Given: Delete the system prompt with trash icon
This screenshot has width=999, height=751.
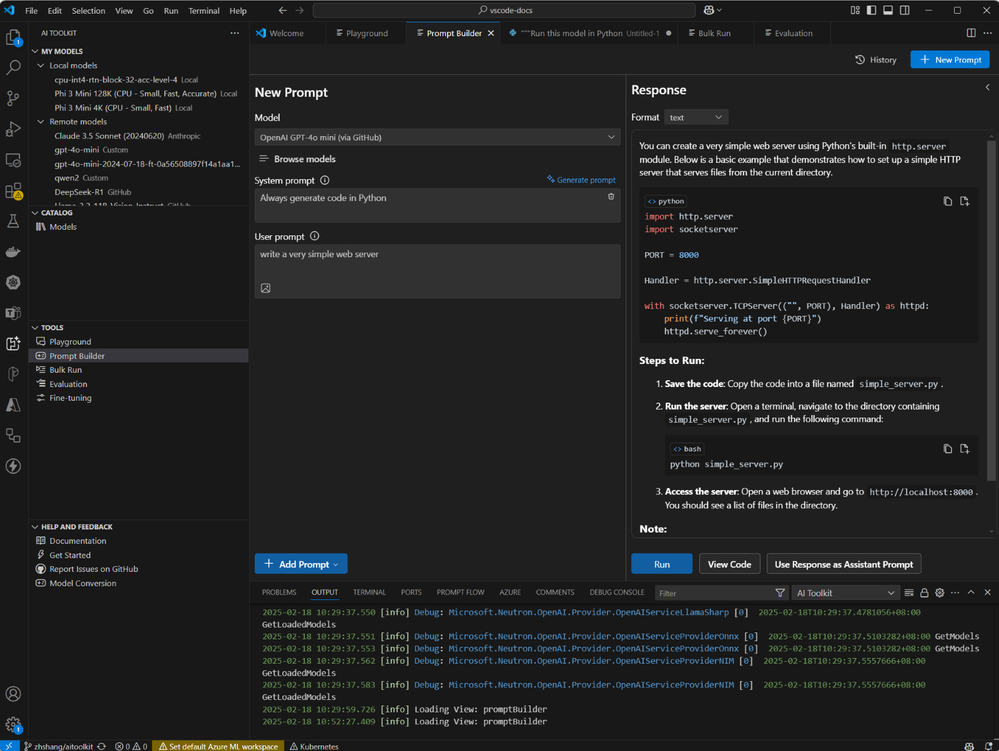Looking at the screenshot, I should [611, 197].
